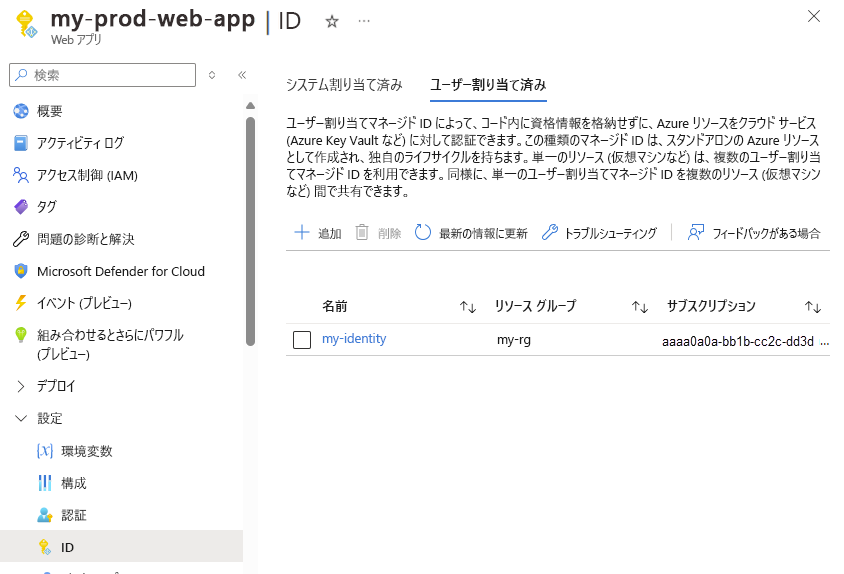This screenshot has height=574, width=844.
Task: Switch to システム割り当て済み tab
Action: click(344, 85)
